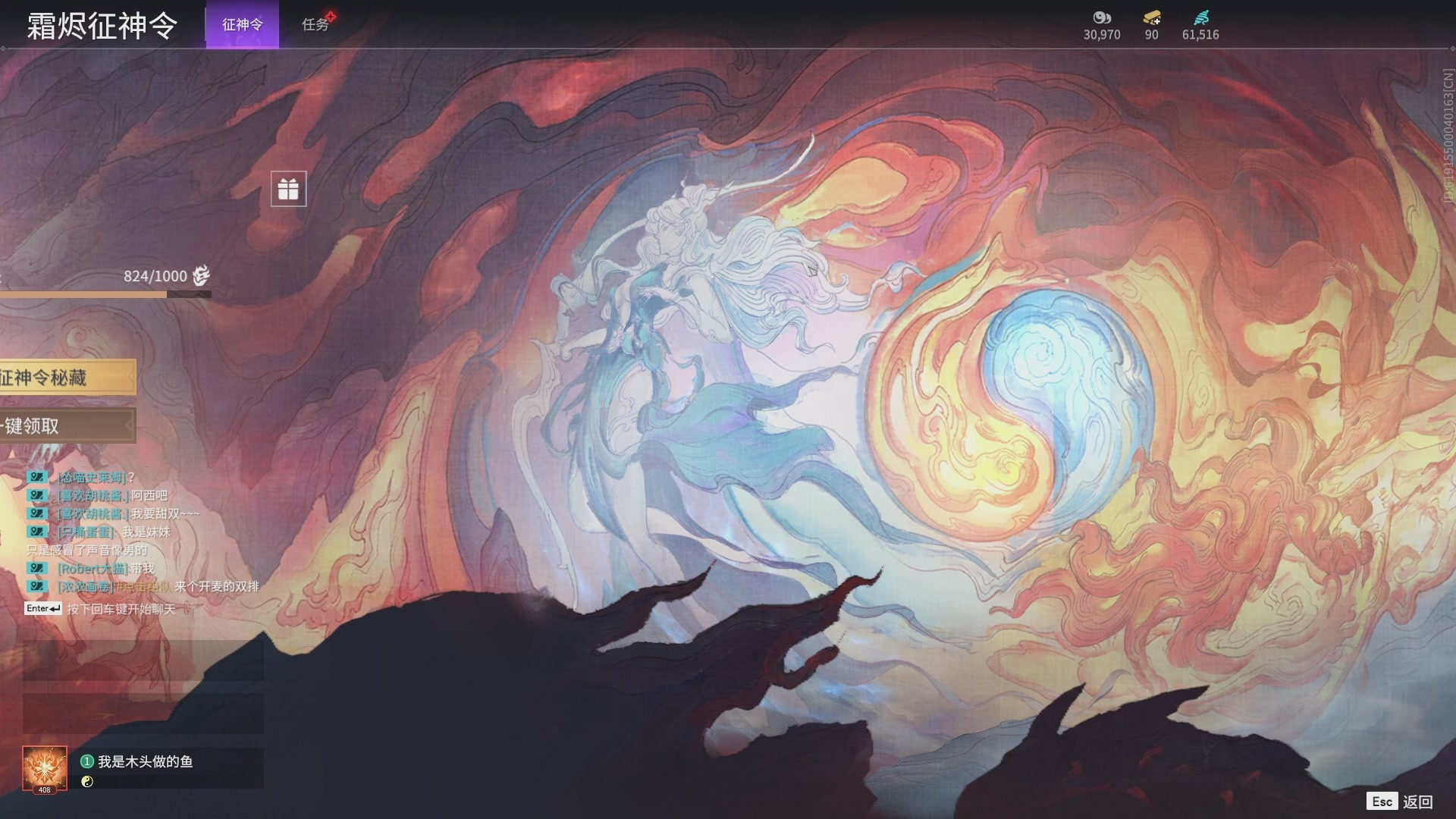Click the teal conch currency icon
The width and height of the screenshot is (1456, 819).
pos(1200,17)
